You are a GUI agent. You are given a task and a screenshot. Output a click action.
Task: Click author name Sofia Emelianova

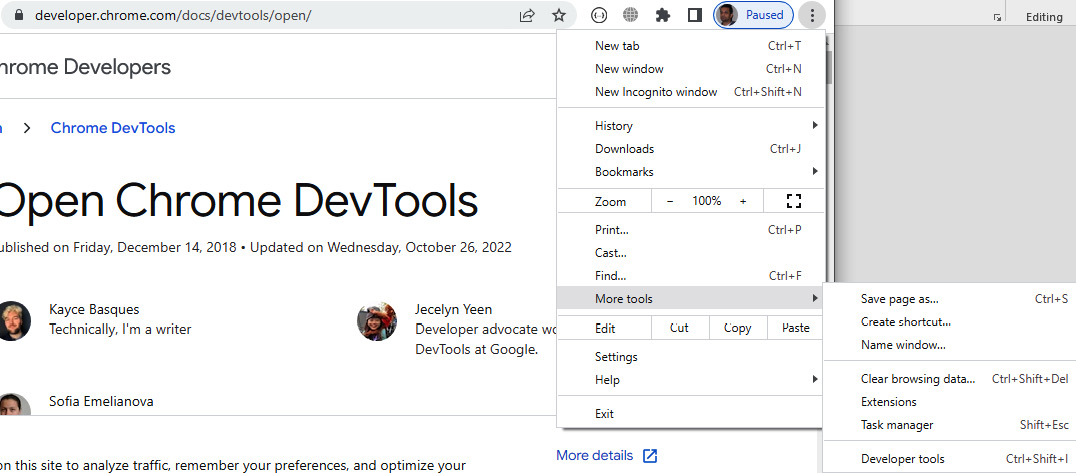coord(102,401)
